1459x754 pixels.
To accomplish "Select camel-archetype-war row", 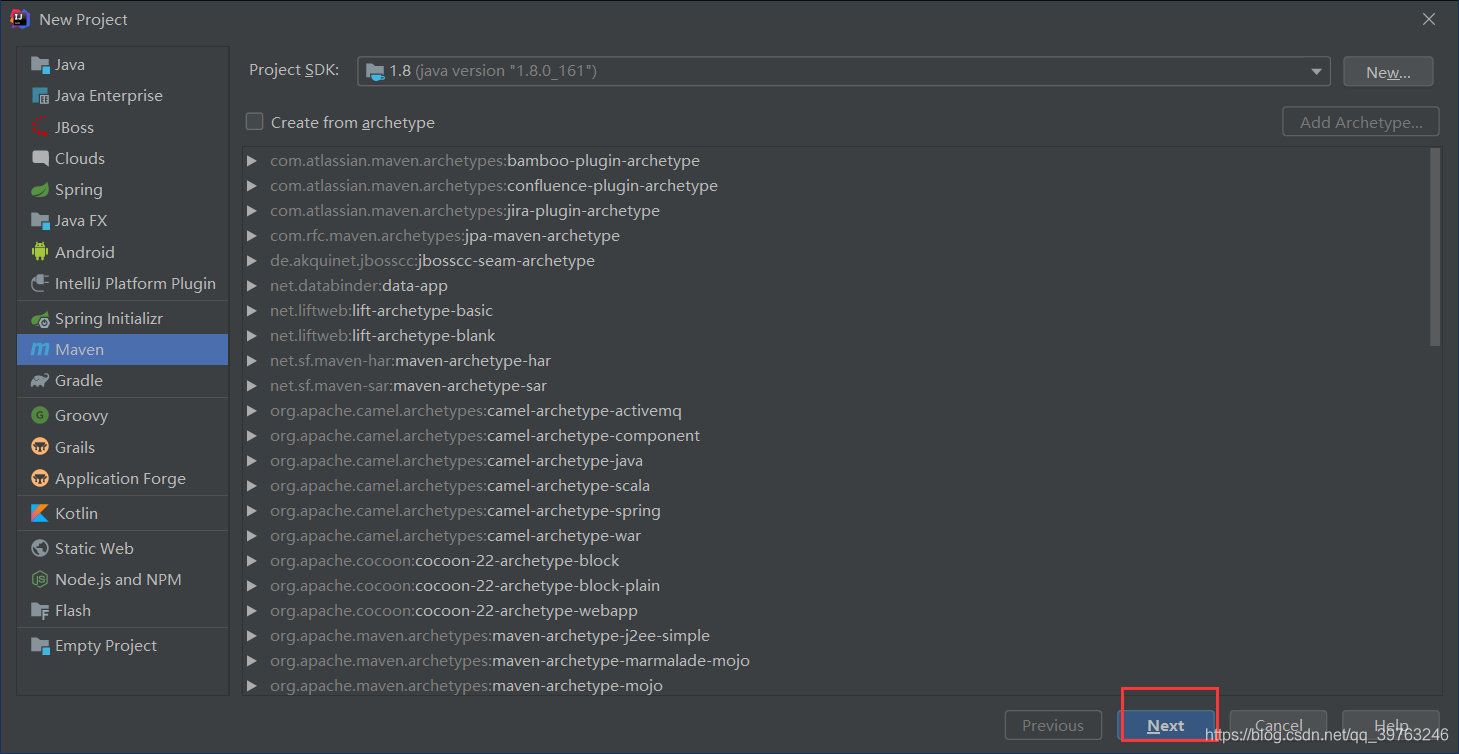I will tap(836, 536).
